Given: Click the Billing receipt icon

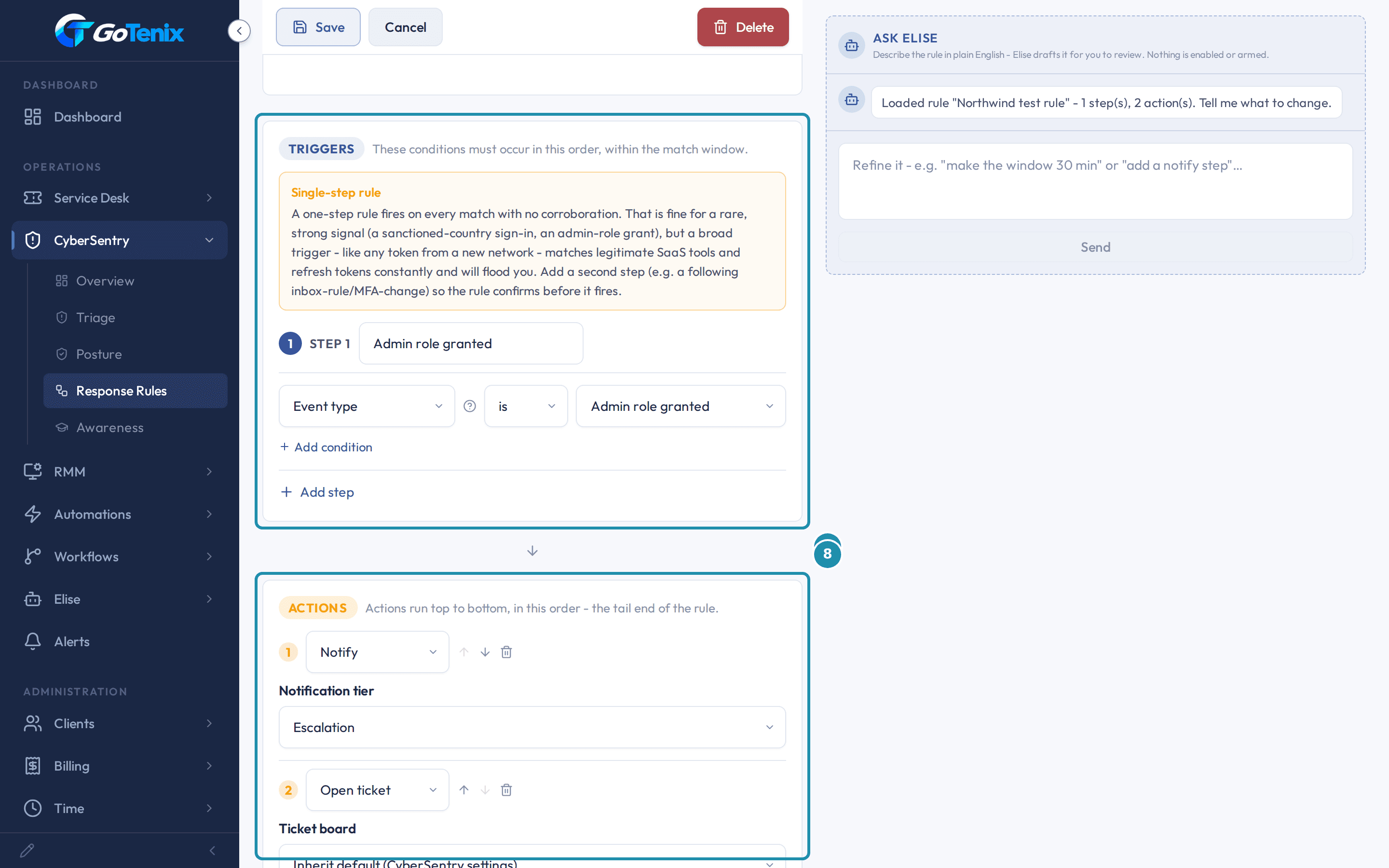Looking at the screenshot, I should point(33,766).
